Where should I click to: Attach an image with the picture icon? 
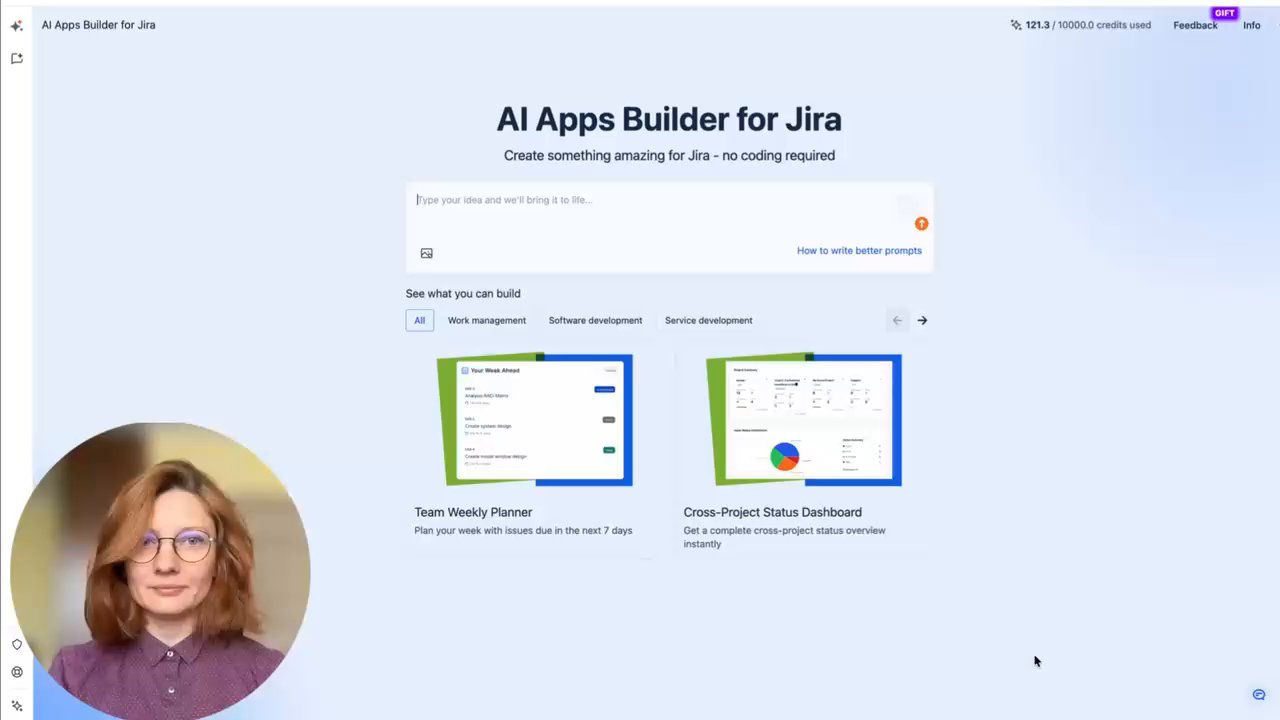click(427, 253)
